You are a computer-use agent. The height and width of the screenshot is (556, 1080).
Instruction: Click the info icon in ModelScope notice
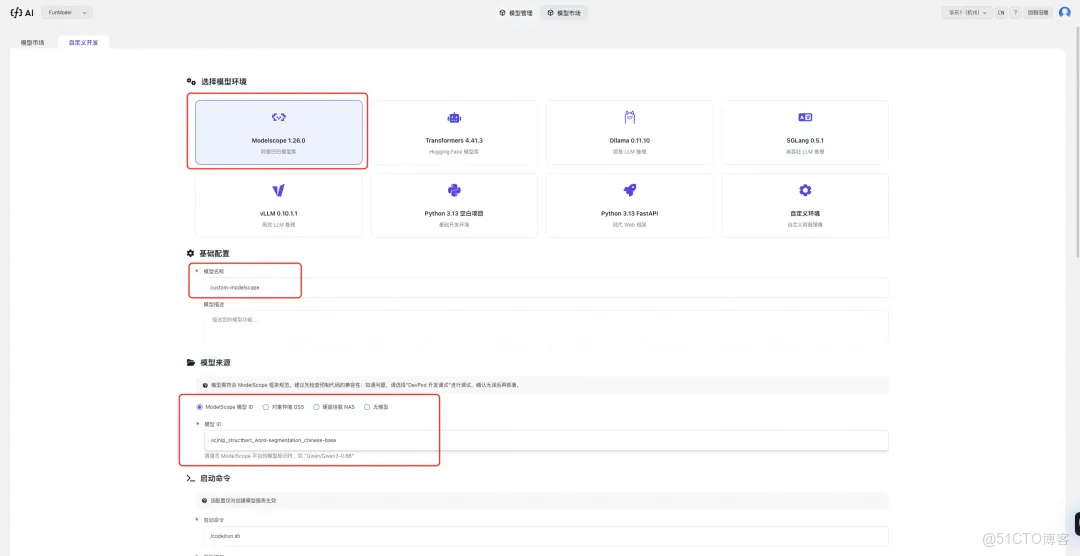(205, 385)
